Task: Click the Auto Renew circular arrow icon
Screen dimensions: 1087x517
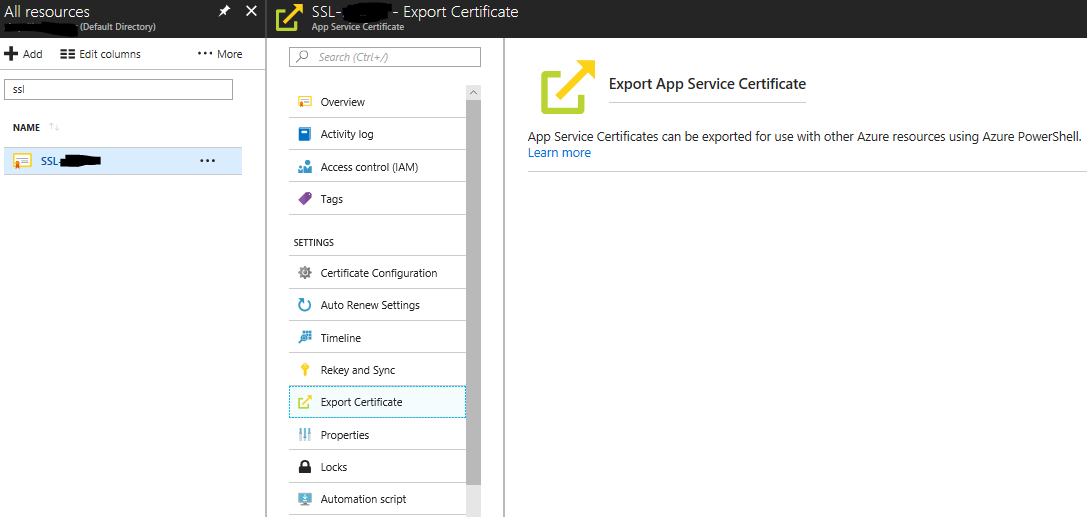Action: [x=304, y=305]
